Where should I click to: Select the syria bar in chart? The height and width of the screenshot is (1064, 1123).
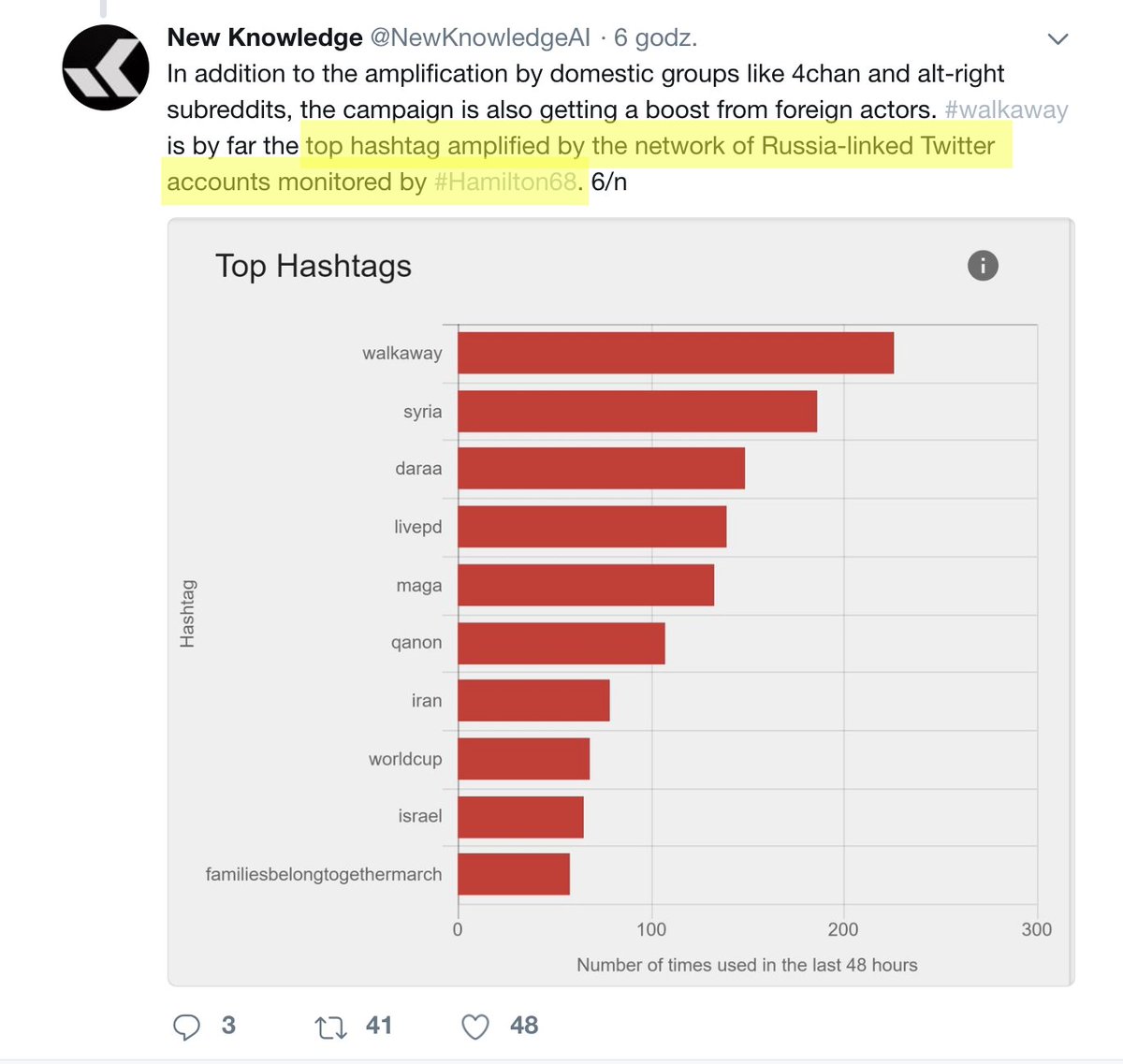[x=636, y=412]
